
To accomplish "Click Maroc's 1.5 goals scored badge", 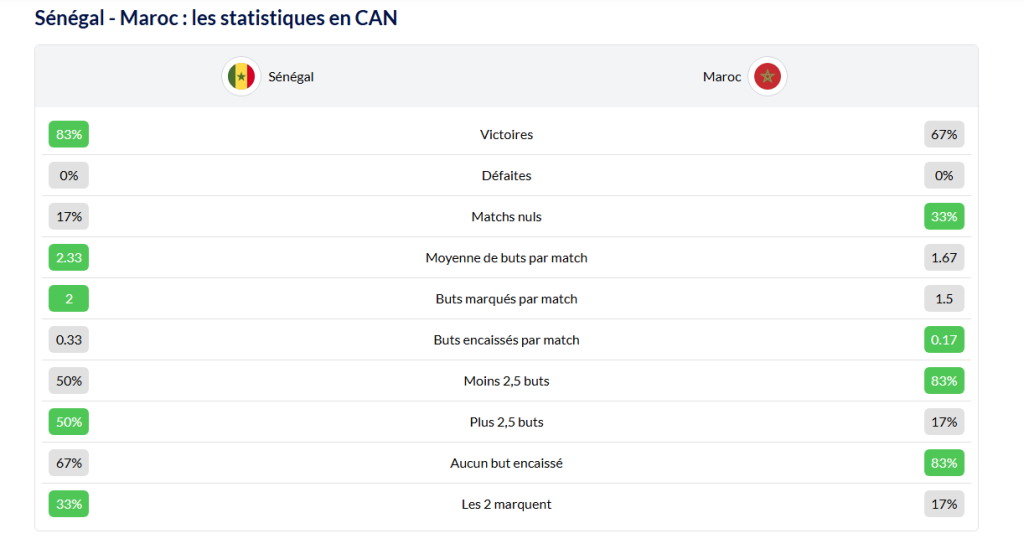I will [944, 298].
